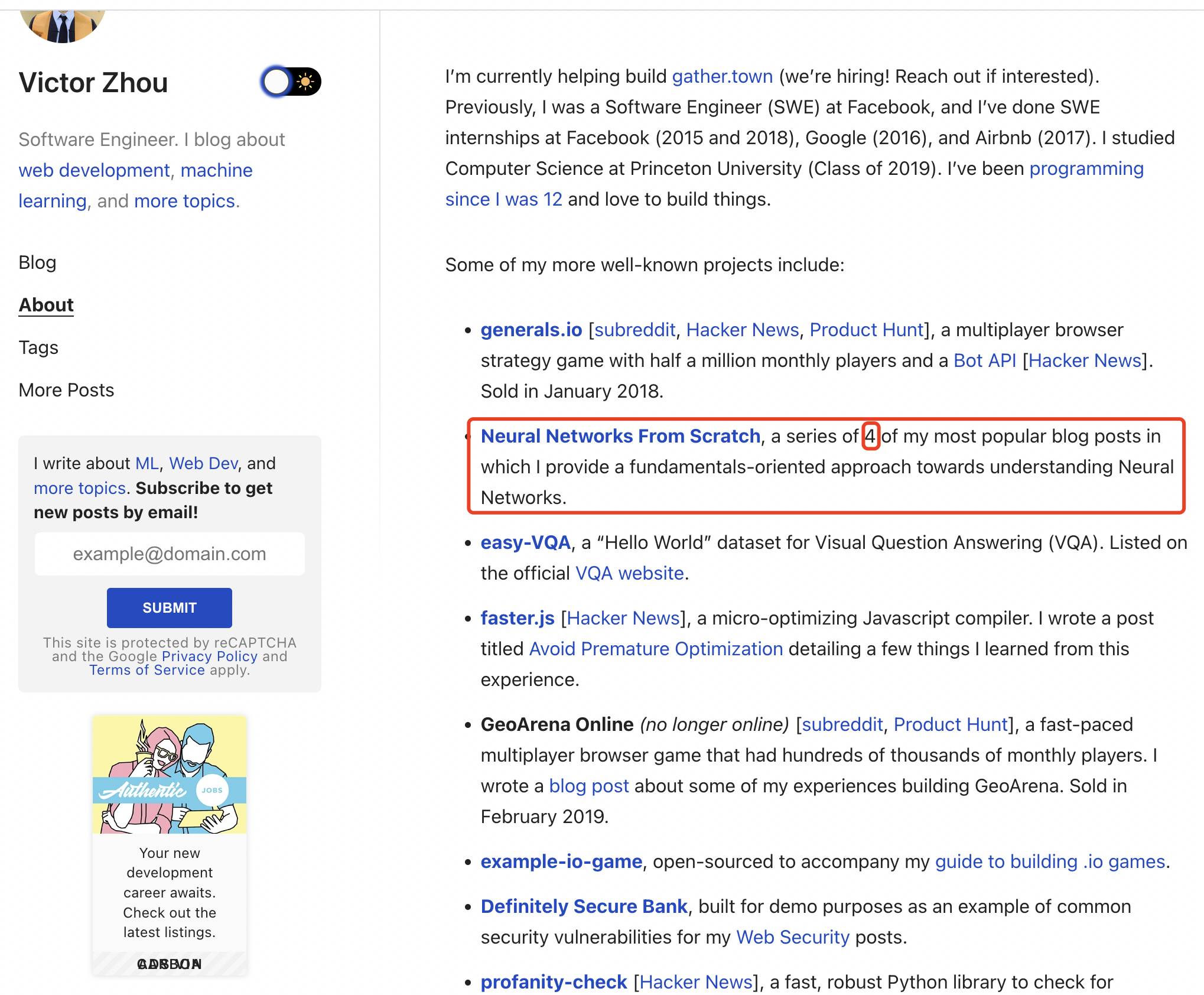Open the profanity-check project link
The height and width of the screenshot is (995, 1204).
[x=554, y=982]
